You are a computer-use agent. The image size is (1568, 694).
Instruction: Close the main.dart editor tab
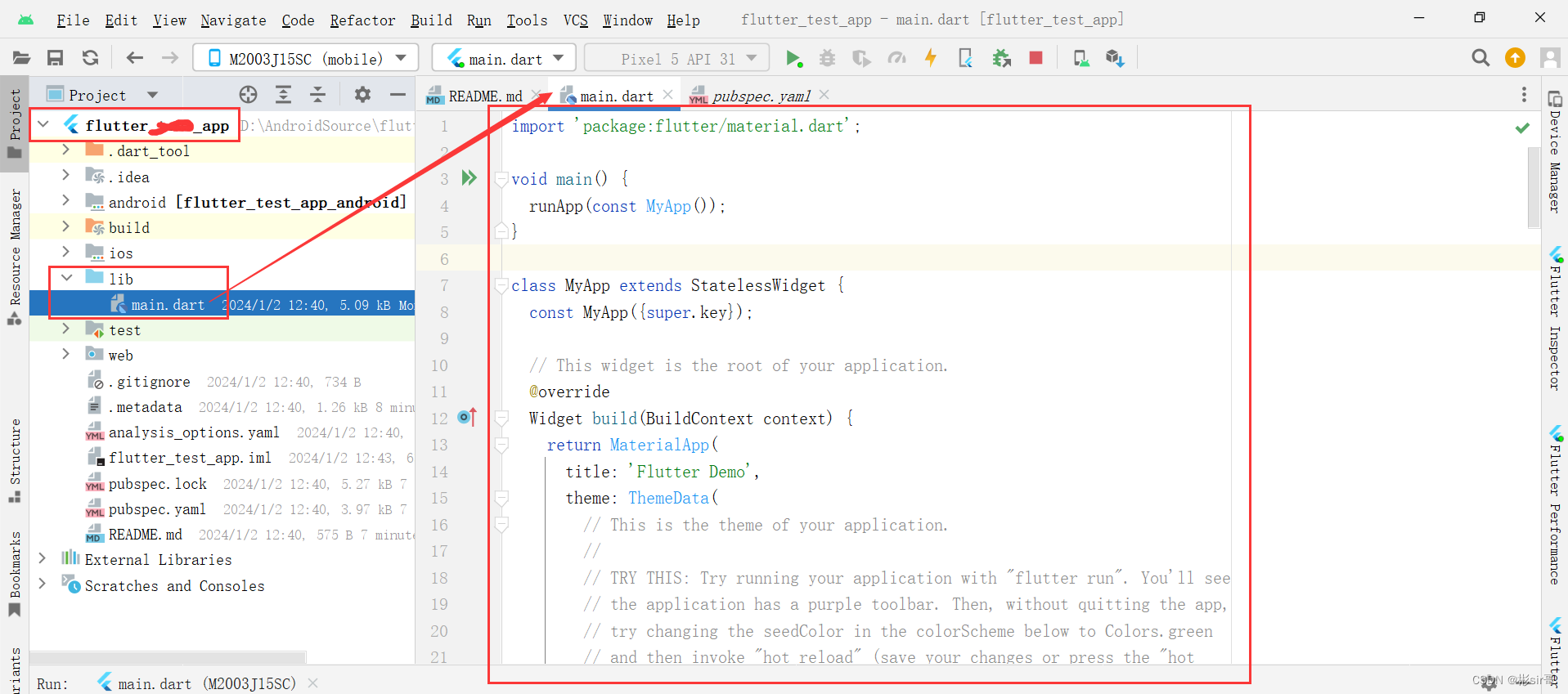pyautogui.click(x=668, y=95)
